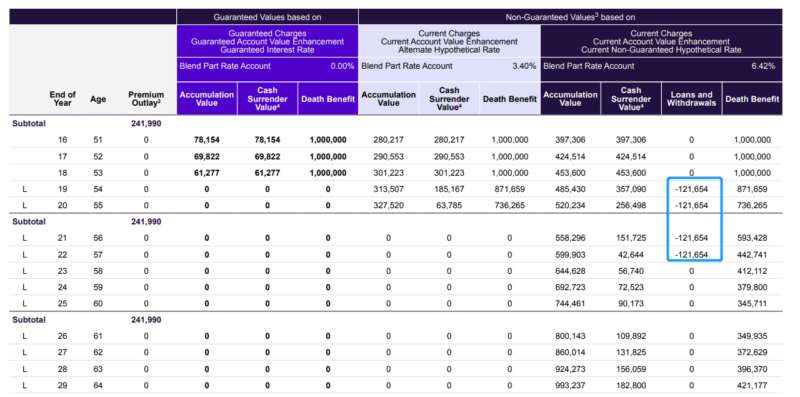This screenshot has width=800, height=397.
Task: Select the Age column header
Action: 97,99
